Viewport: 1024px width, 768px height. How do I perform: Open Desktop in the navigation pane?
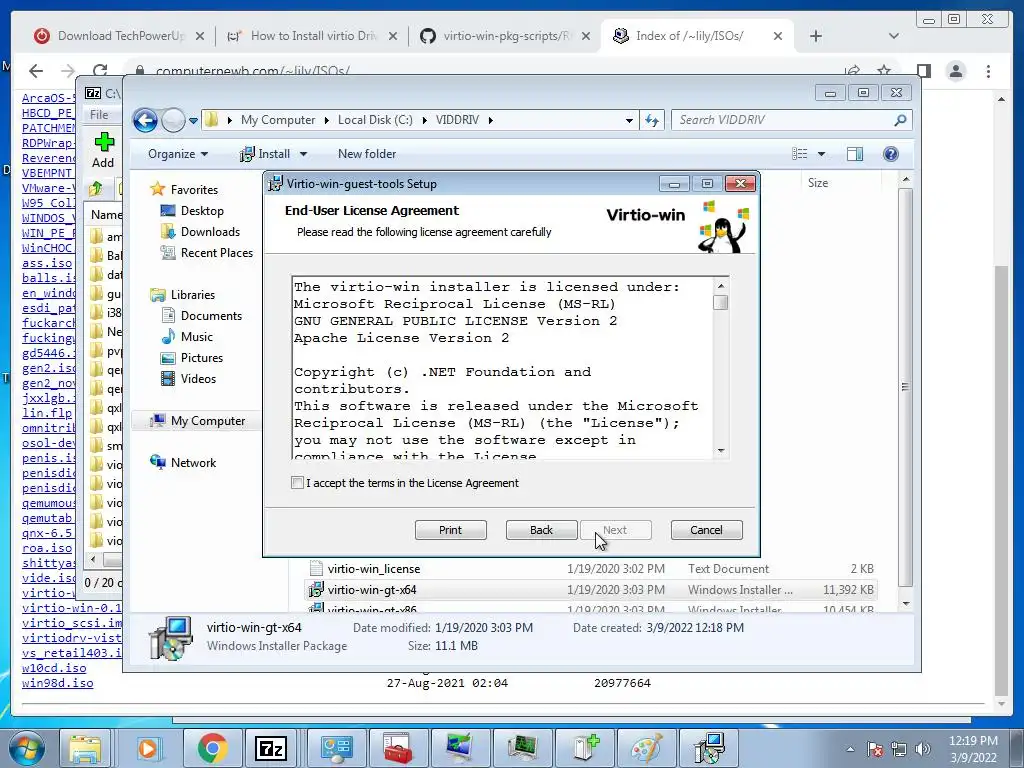[x=202, y=210]
